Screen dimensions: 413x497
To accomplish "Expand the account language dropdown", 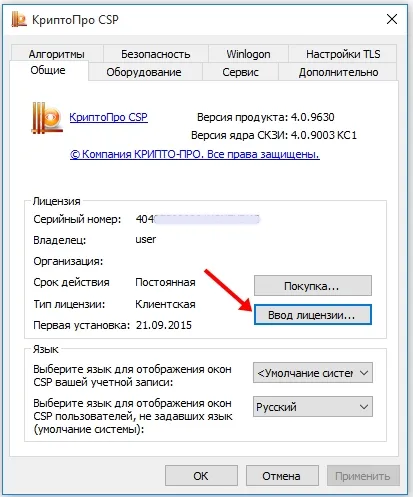I will [x=313, y=373].
